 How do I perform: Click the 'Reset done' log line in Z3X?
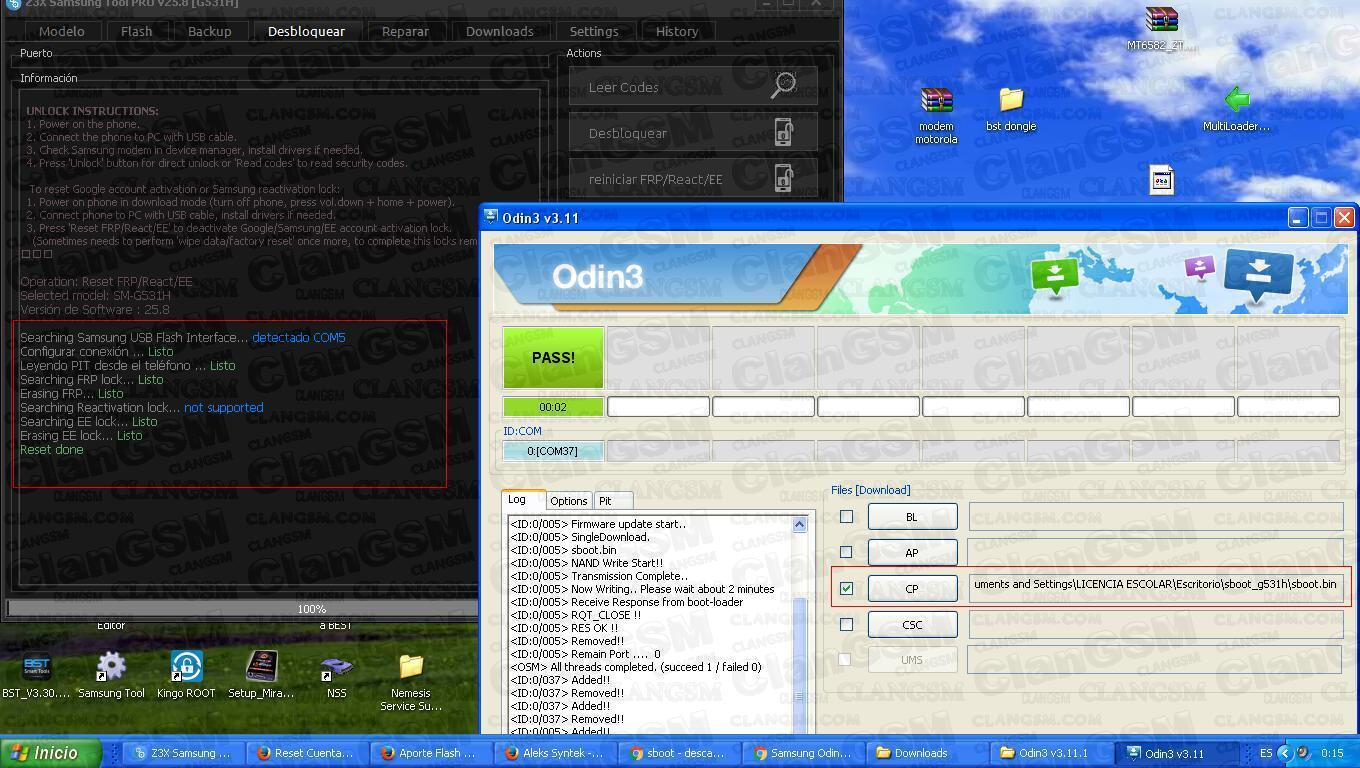tap(52, 450)
